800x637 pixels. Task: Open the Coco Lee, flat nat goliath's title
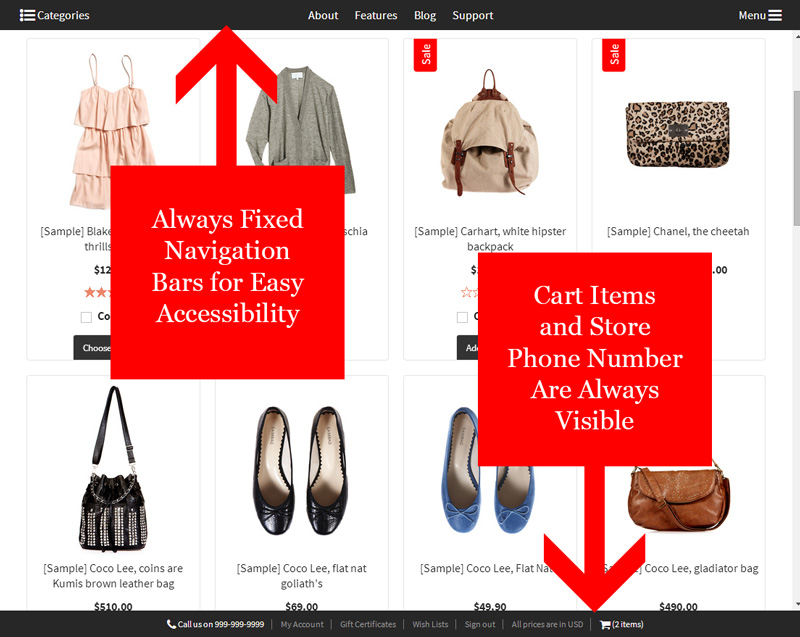coord(302,576)
